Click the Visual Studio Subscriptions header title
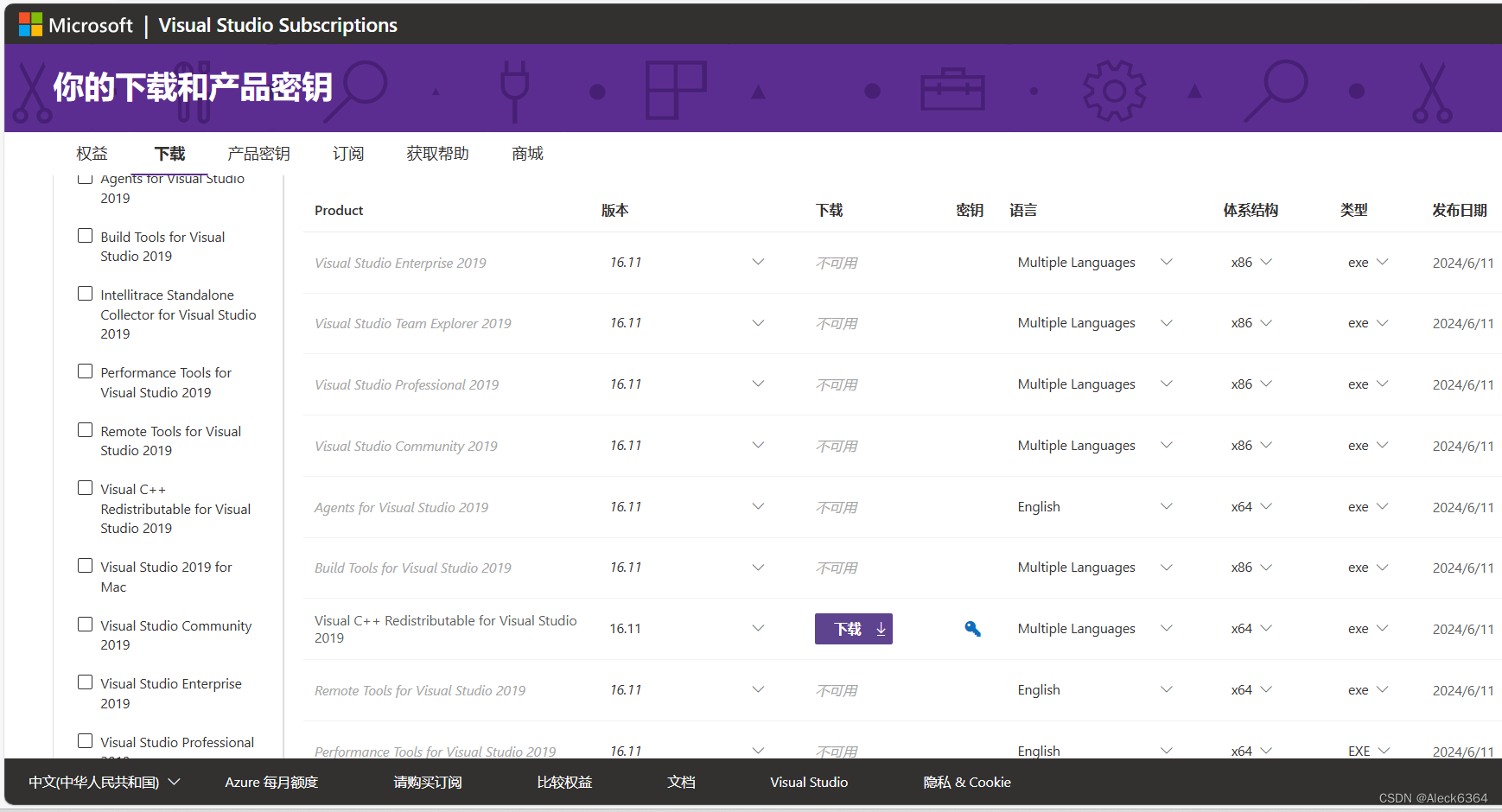The width and height of the screenshot is (1502, 812). [277, 25]
